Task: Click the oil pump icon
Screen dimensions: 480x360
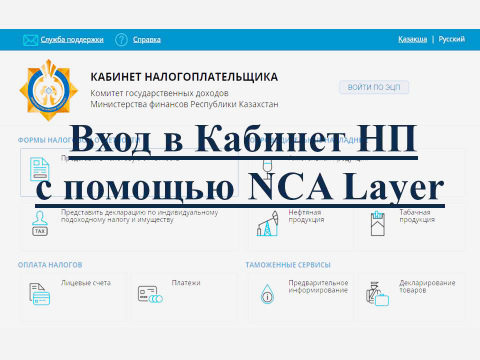Action: 267,223
